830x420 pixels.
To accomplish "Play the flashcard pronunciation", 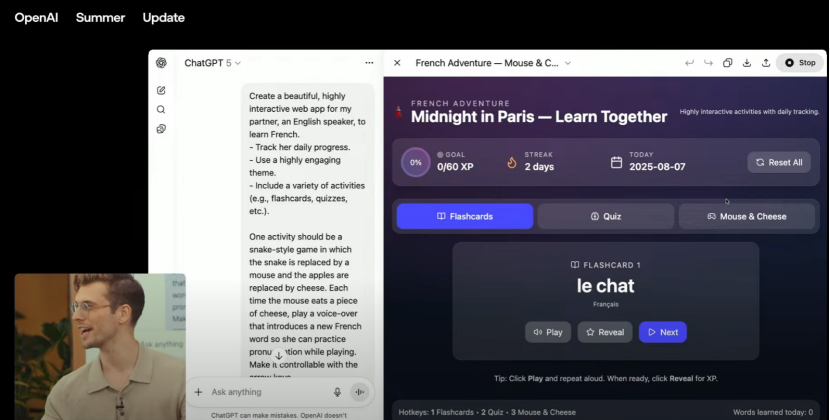I will [548, 332].
